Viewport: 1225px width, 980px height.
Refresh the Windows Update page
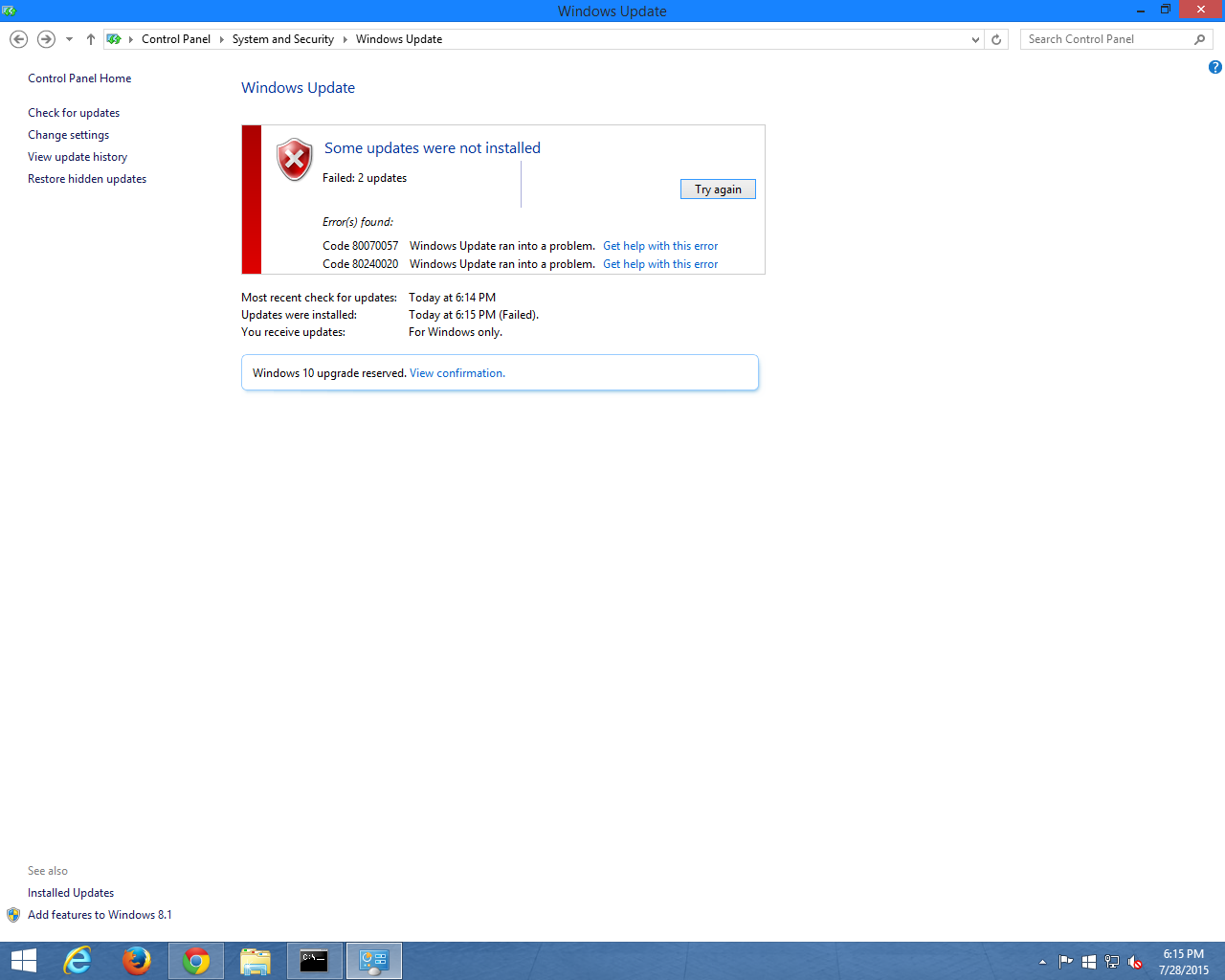(x=996, y=39)
